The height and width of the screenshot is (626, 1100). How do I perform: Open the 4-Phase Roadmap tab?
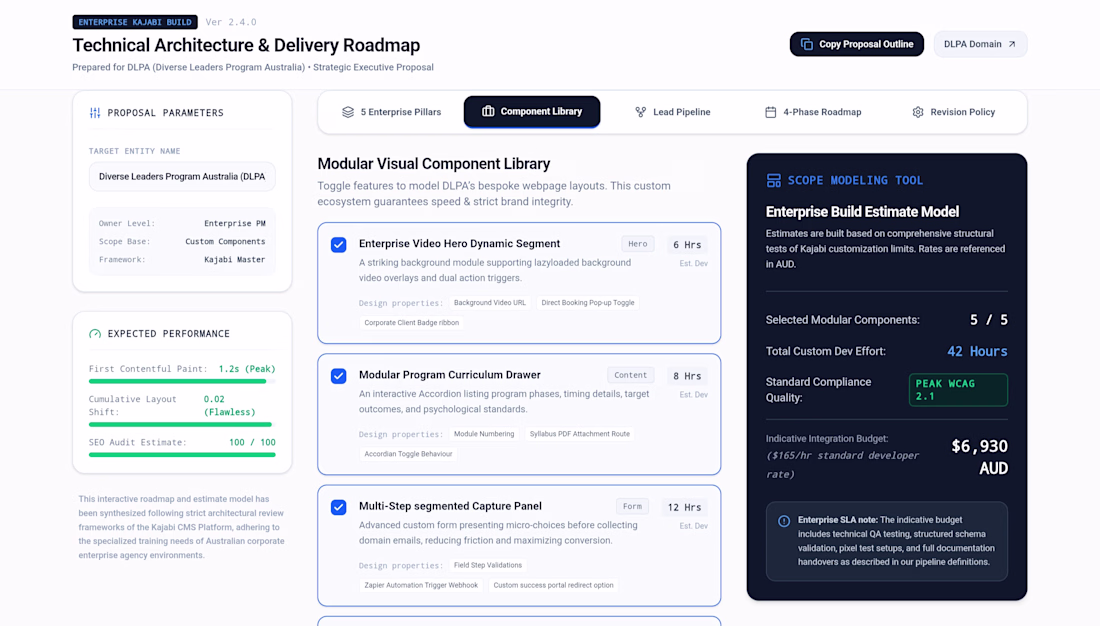tap(813, 112)
